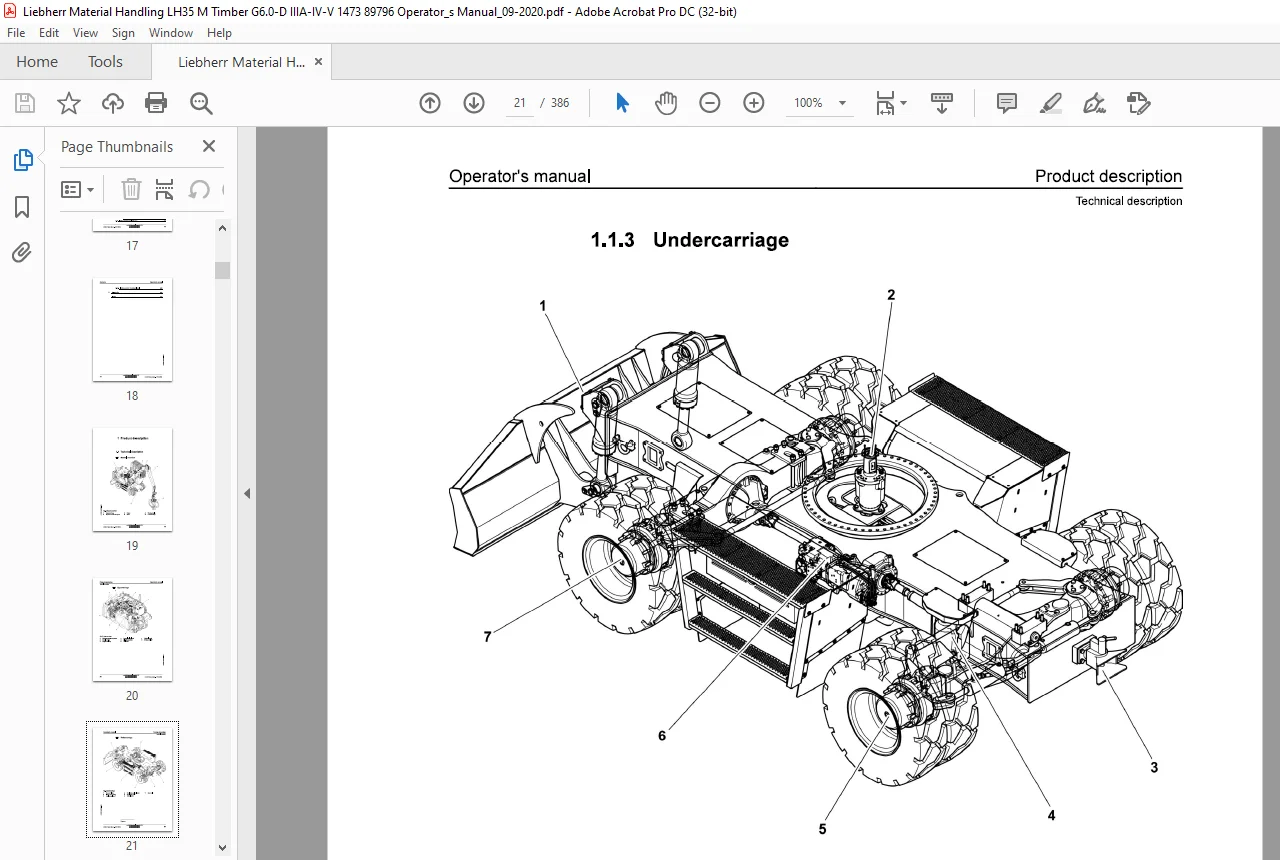Switch to the Home tab
Image resolution: width=1280 pixels, height=860 pixels.
[x=37, y=61]
